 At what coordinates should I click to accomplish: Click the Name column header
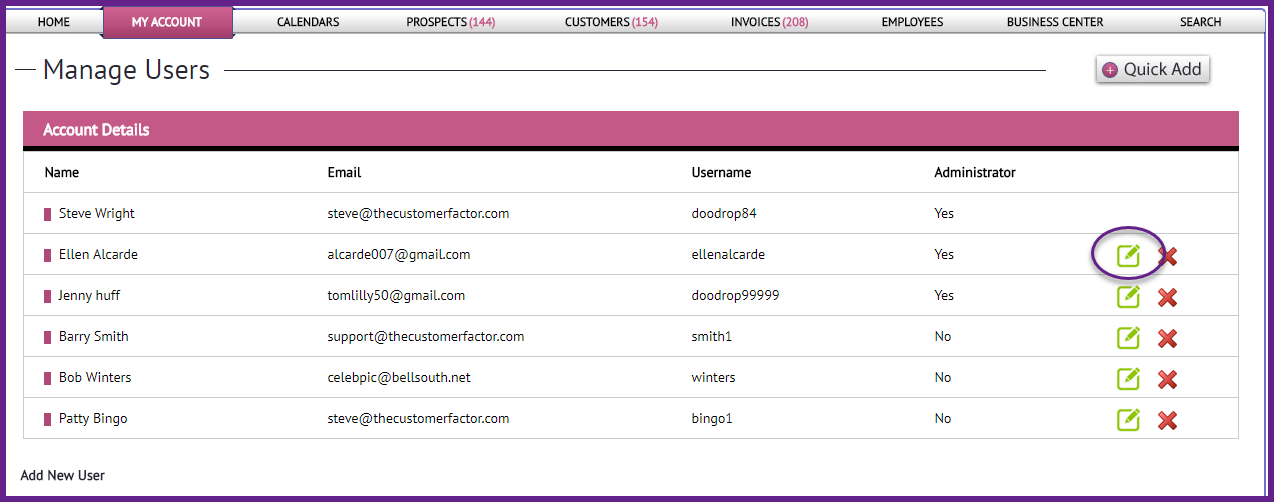[x=62, y=172]
